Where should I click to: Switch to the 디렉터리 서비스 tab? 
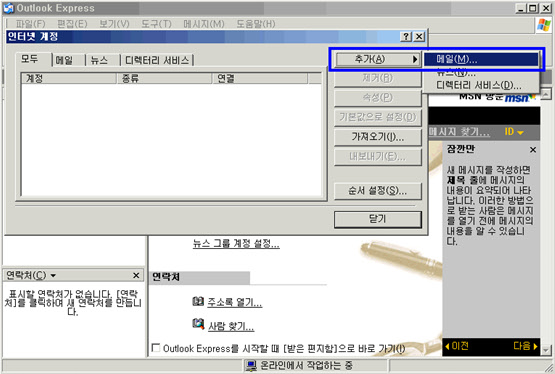pyautogui.click(x=157, y=60)
